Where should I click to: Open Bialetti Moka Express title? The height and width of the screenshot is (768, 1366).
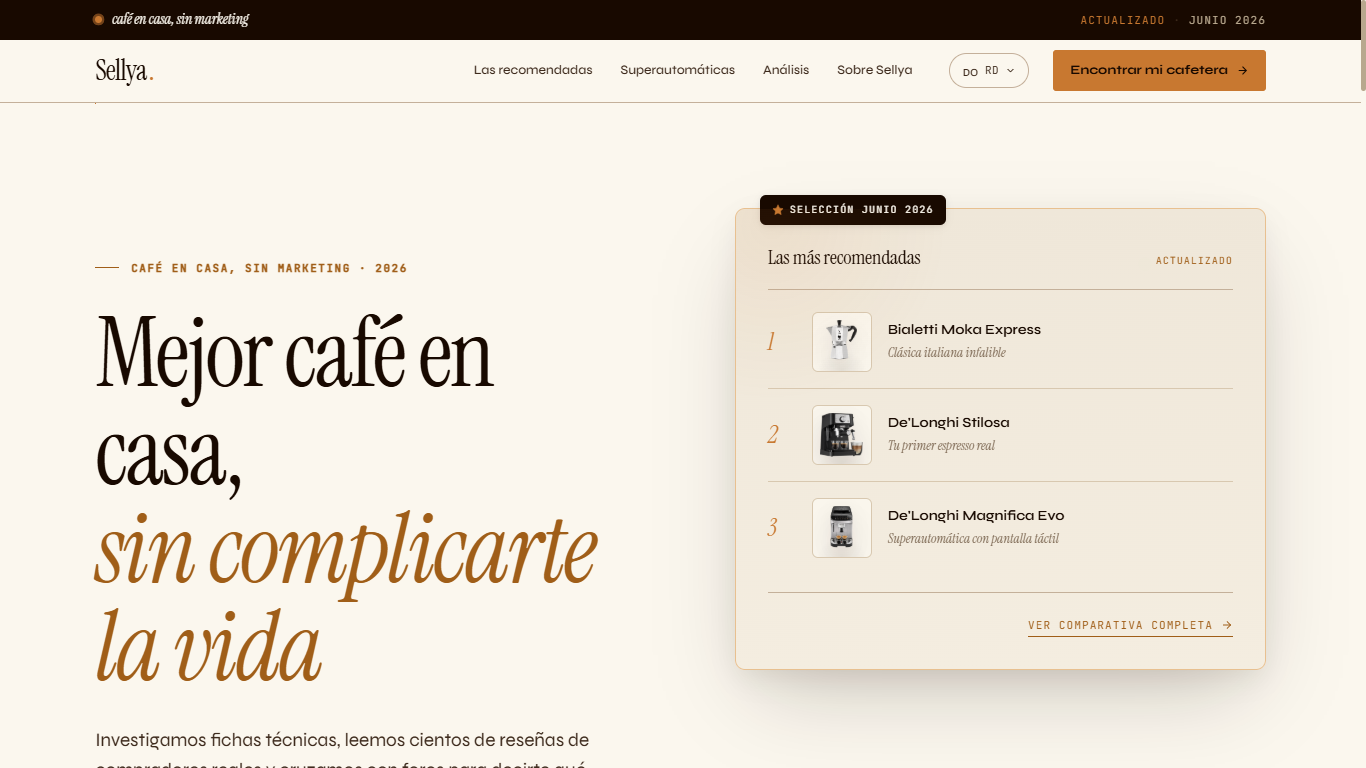click(x=964, y=330)
